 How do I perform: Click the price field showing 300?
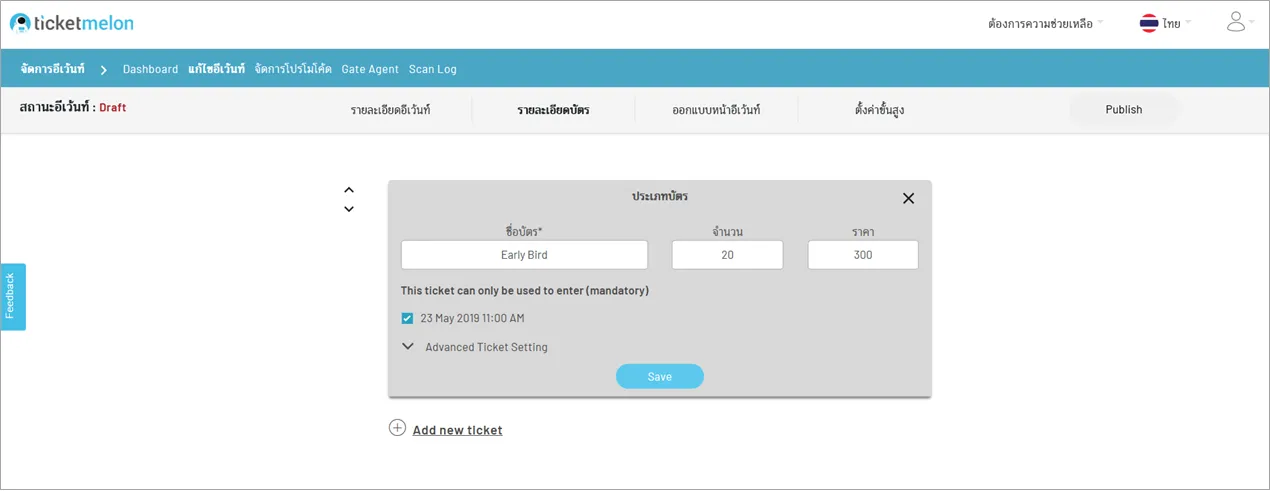click(x=863, y=255)
